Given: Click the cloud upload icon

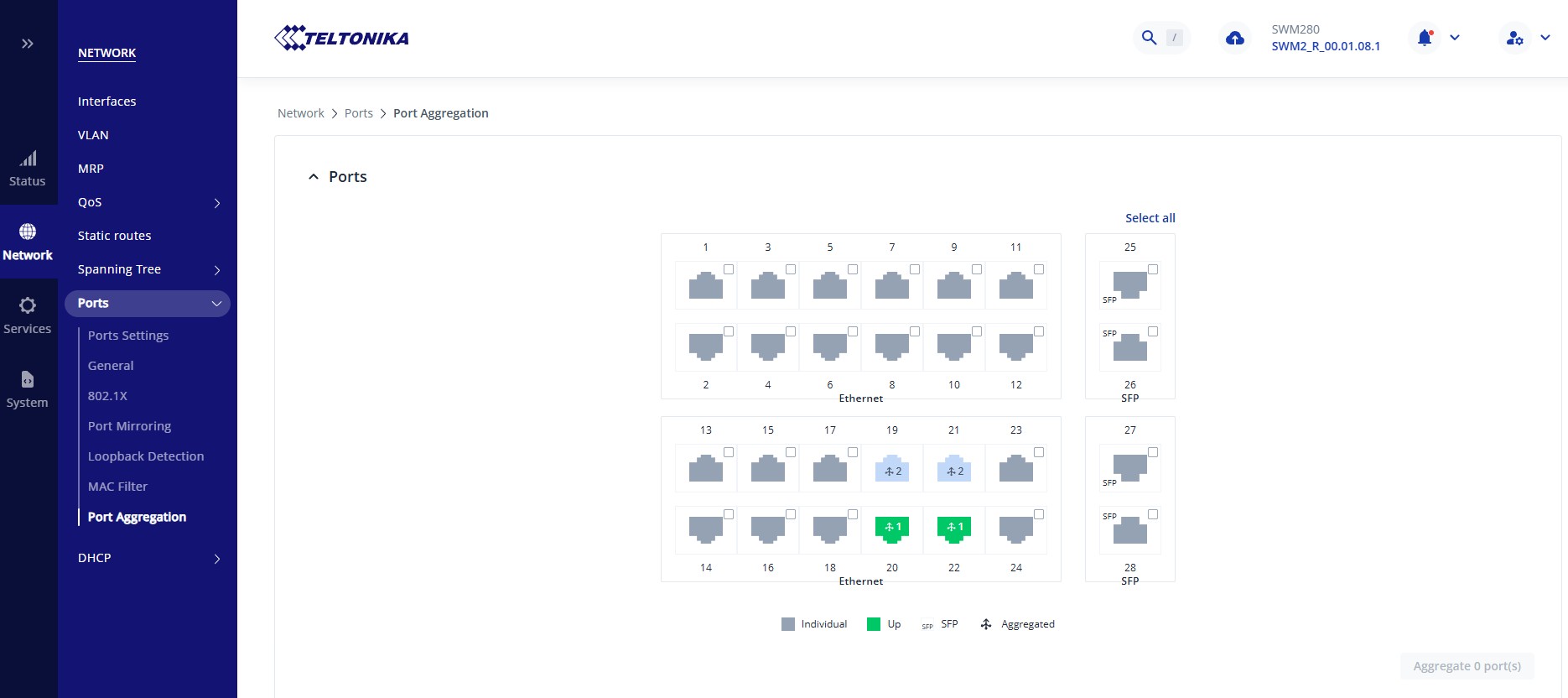Looking at the screenshot, I should click(1234, 38).
